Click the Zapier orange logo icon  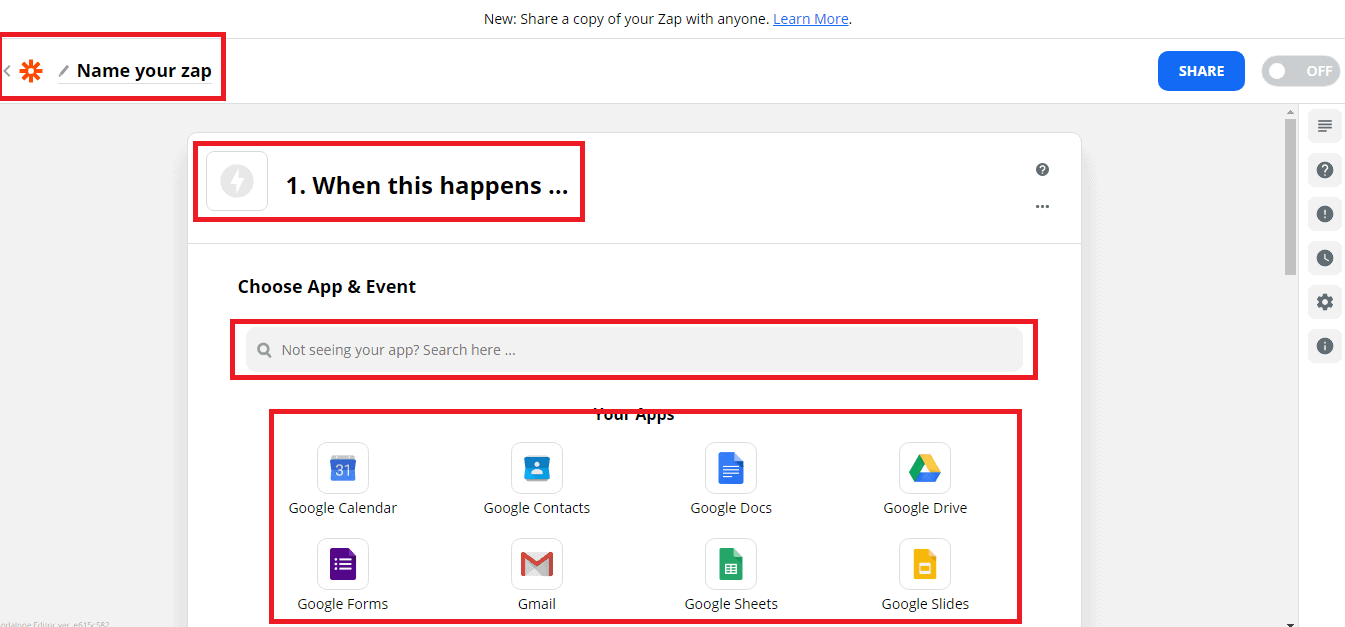[31, 71]
